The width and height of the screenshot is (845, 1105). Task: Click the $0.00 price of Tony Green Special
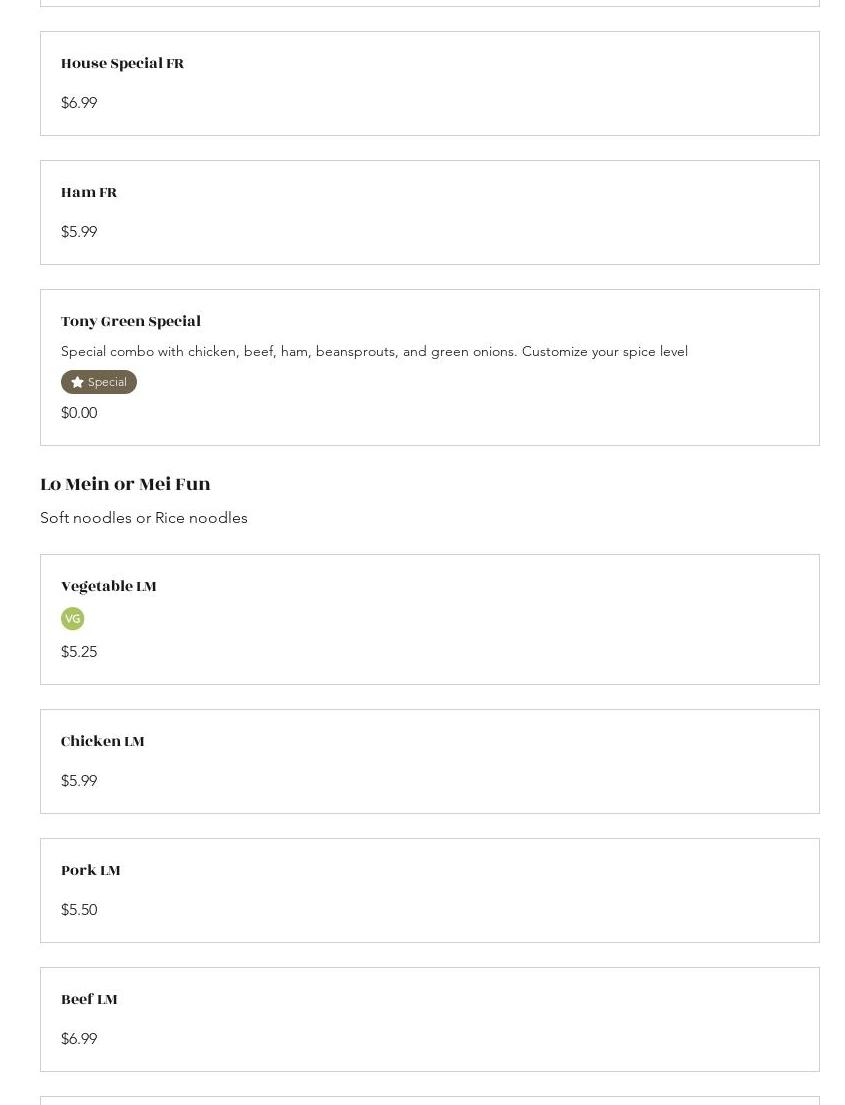click(79, 413)
